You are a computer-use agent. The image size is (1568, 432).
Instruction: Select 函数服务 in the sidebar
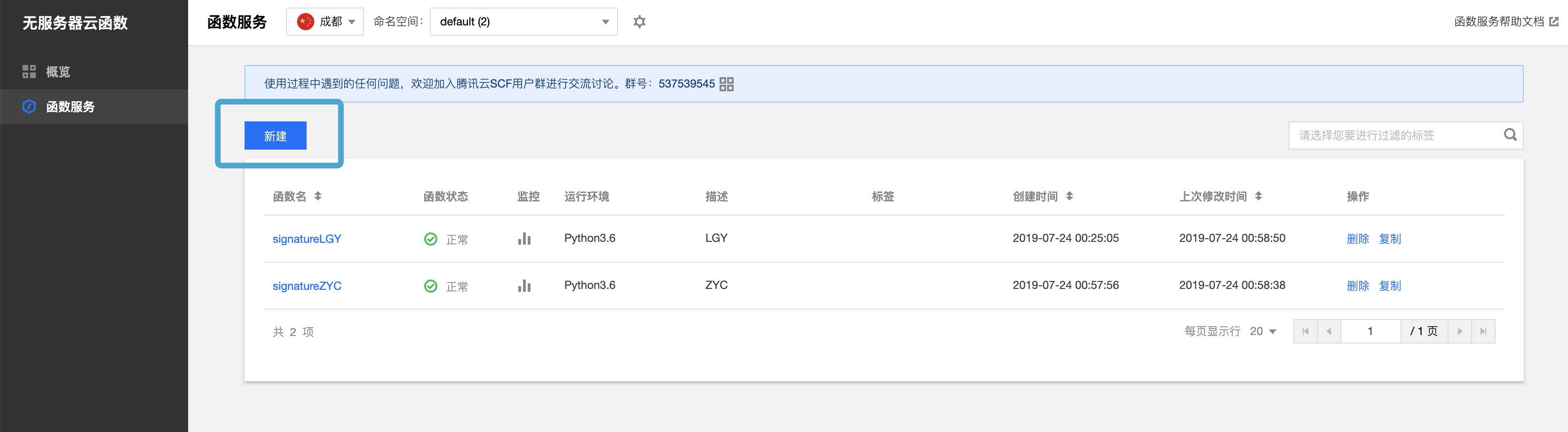[x=94, y=107]
